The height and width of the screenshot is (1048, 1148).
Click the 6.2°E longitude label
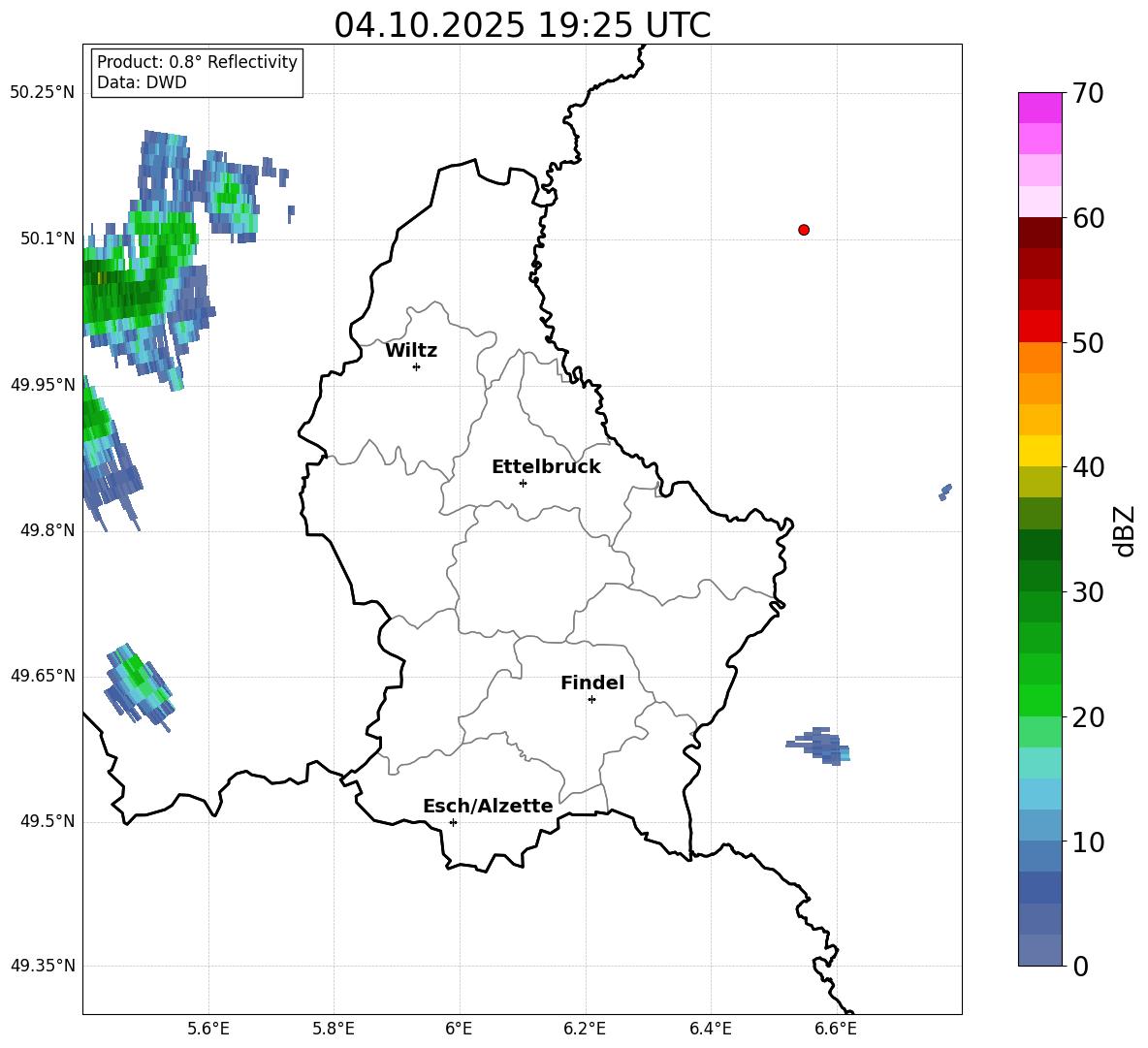pyautogui.click(x=585, y=1029)
